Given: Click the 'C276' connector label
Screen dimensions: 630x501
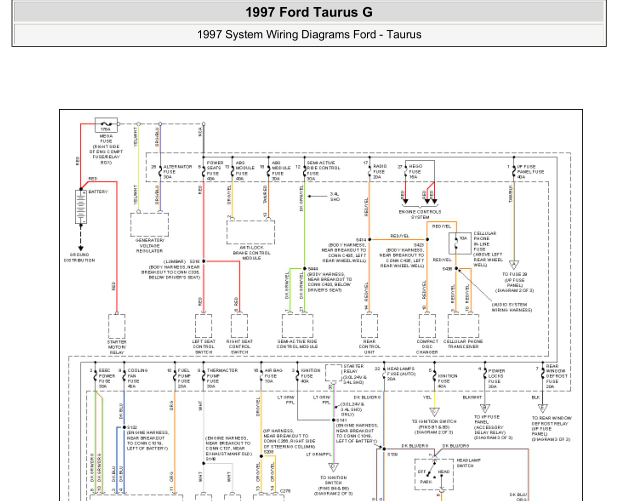Looking at the screenshot, I should [x=285, y=491].
